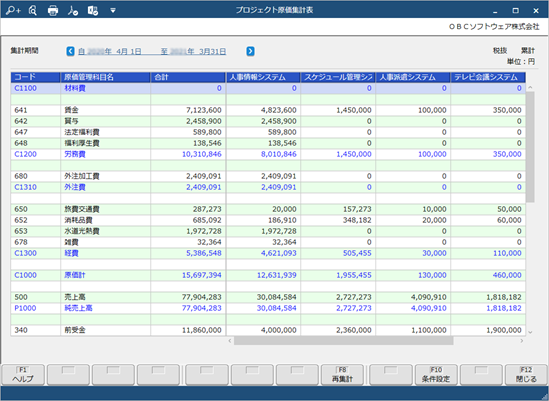Export the report to PDF

tap(73, 11)
